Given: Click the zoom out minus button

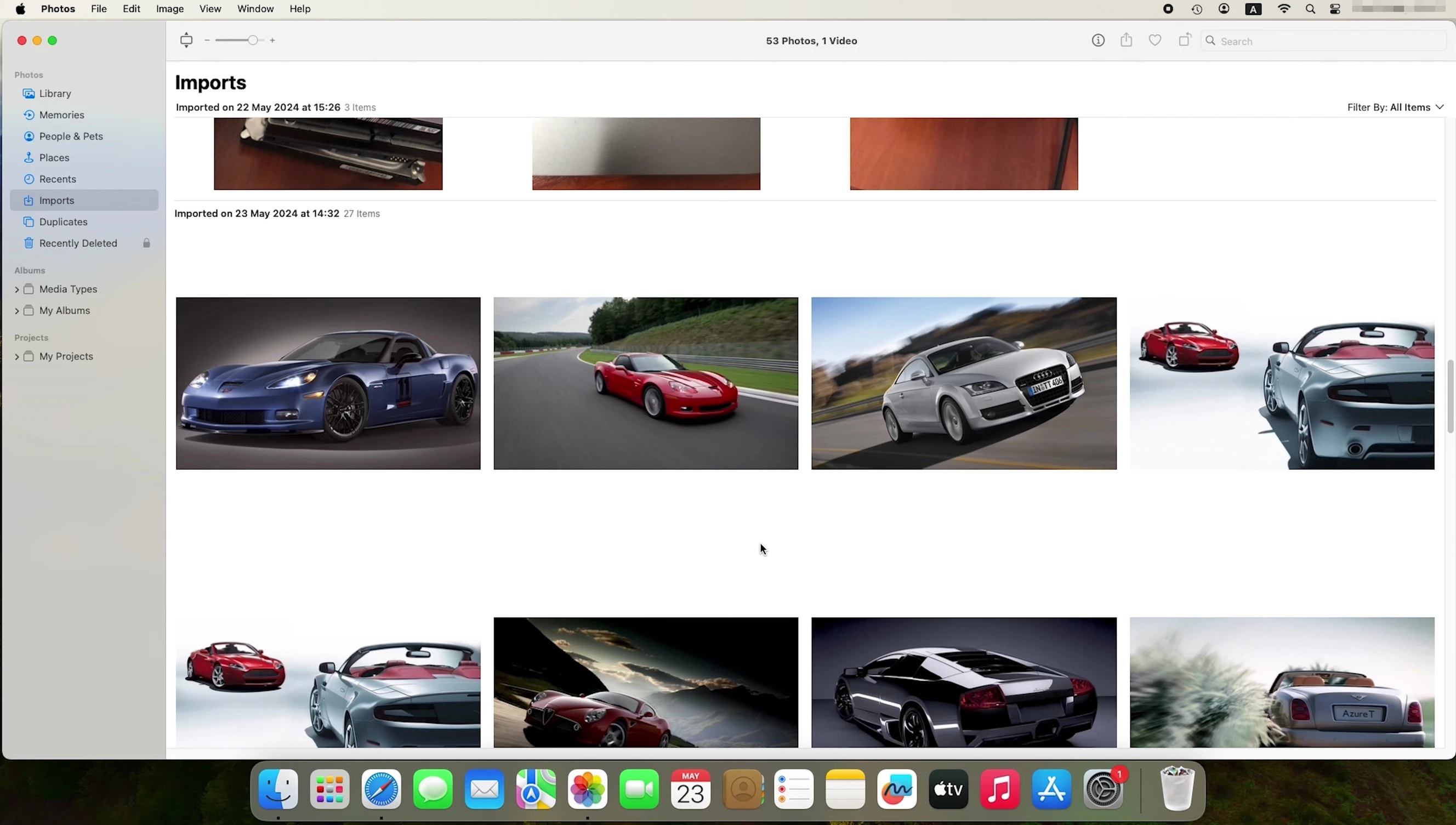Looking at the screenshot, I should [207, 40].
